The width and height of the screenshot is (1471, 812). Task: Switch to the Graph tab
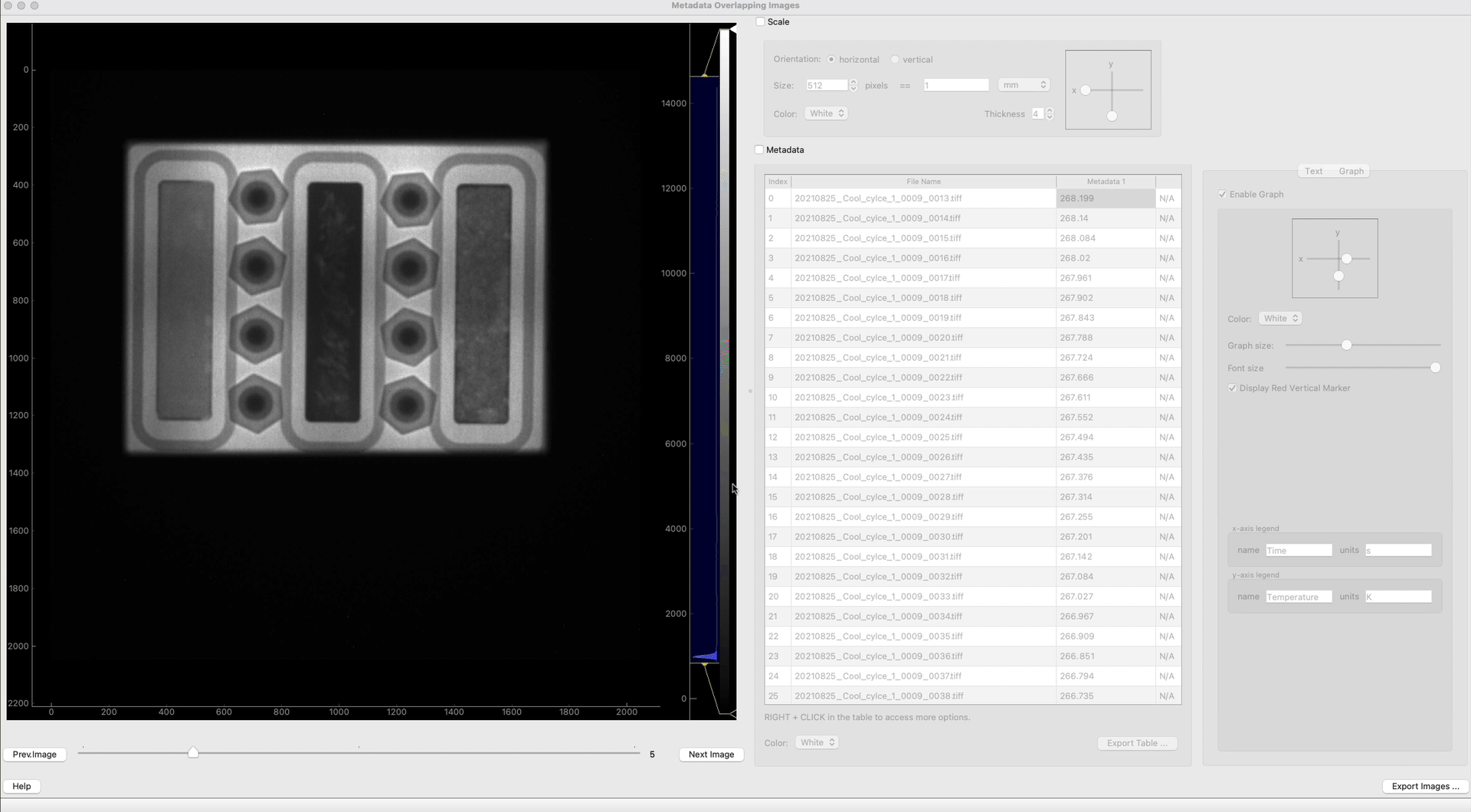1351,172
